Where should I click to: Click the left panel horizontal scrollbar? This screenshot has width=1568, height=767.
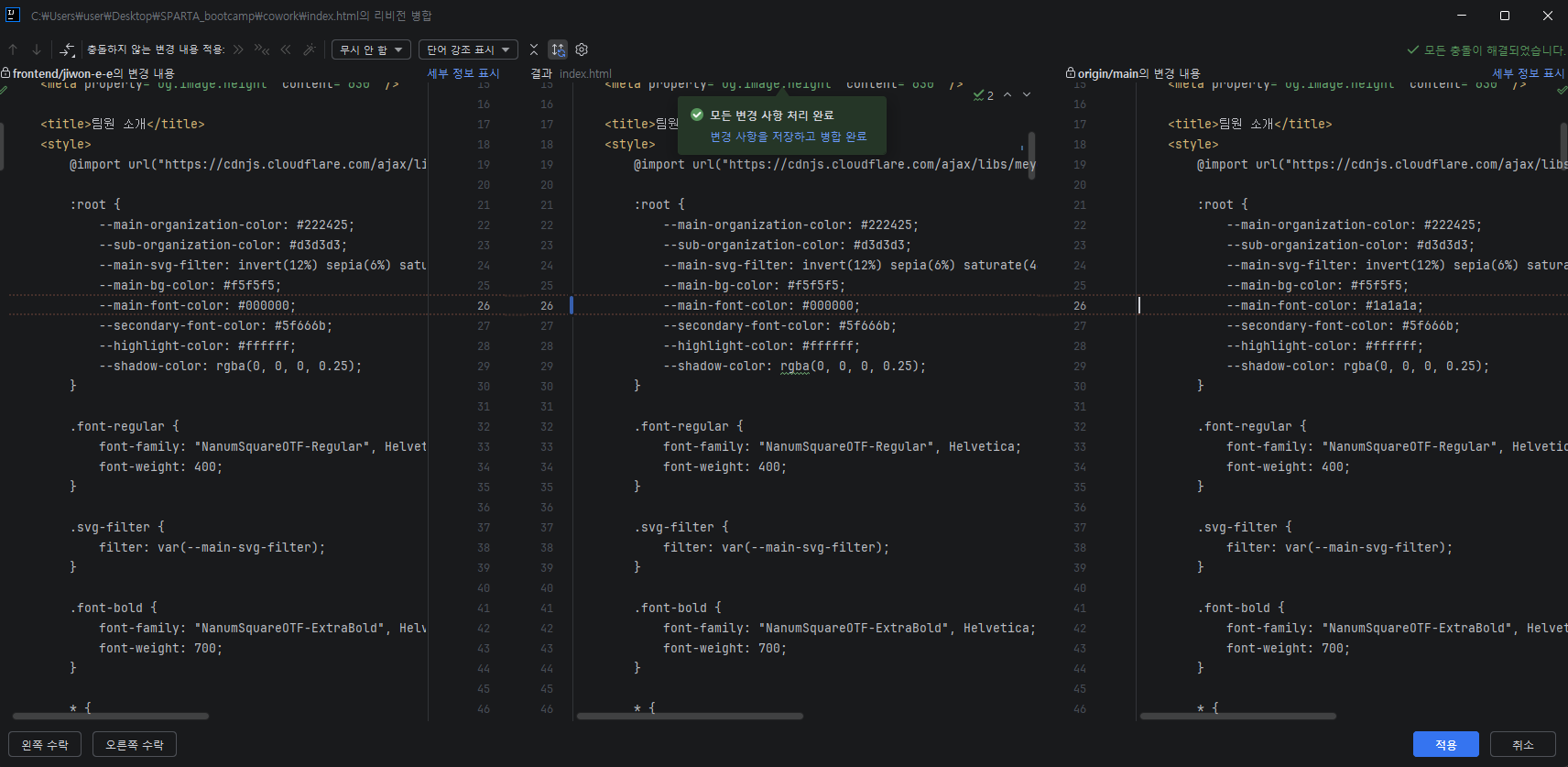[x=111, y=716]
